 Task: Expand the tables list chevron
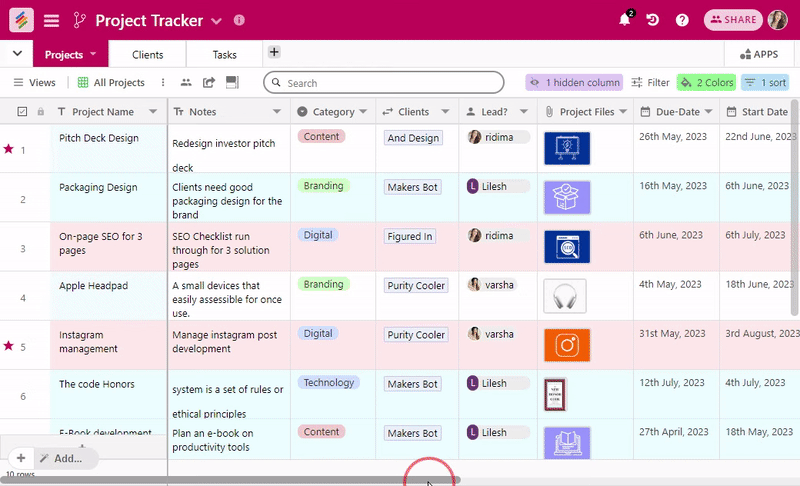(17, 54)
